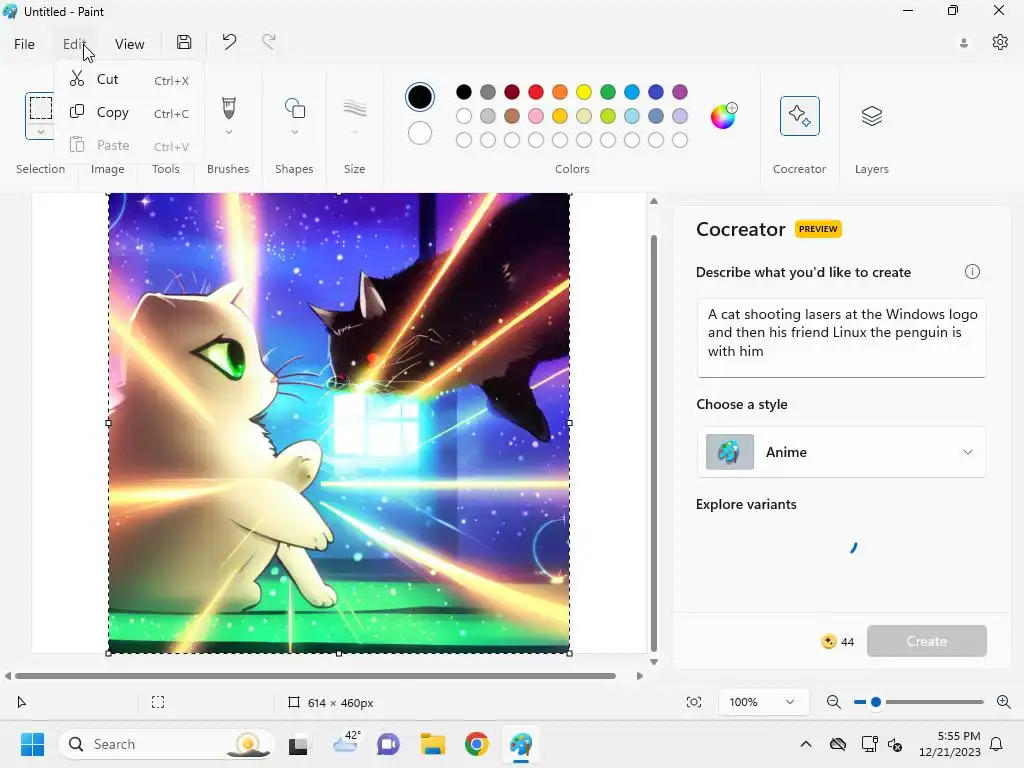Choose Copy from Edit menu
Image resolution: width=1024 pixels, height=768 pixels.
point(129,112)
